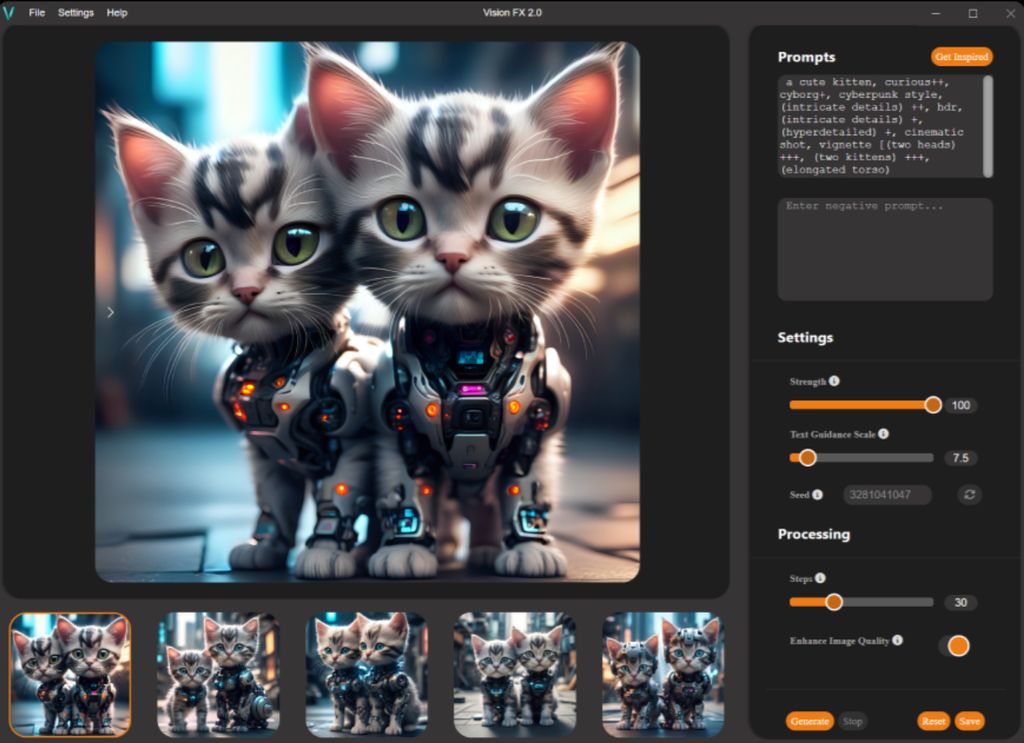Click the Seed number input field
This screenshot has width=1024, height=743.
coord(886,494)
